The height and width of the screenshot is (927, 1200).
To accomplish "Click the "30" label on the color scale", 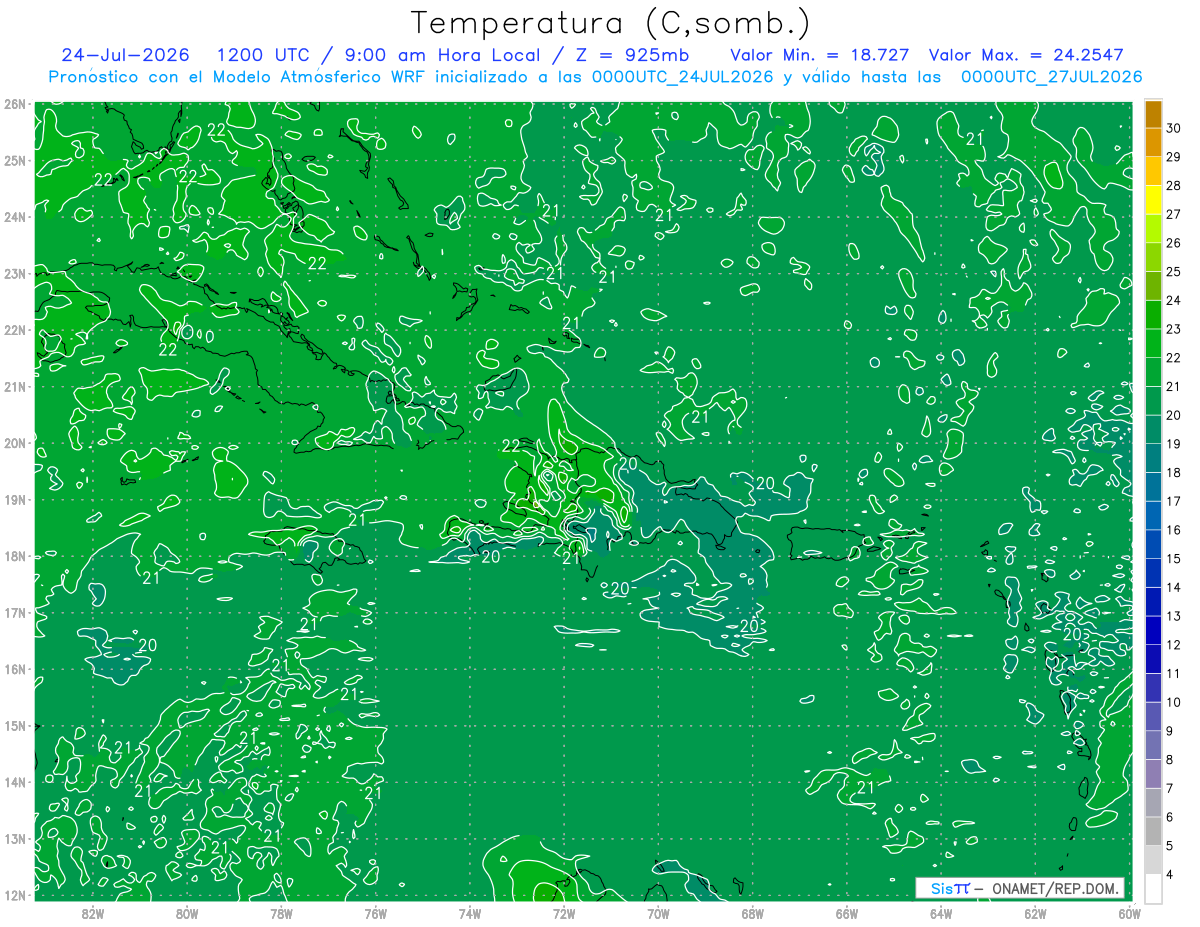I will (1174, 128).
